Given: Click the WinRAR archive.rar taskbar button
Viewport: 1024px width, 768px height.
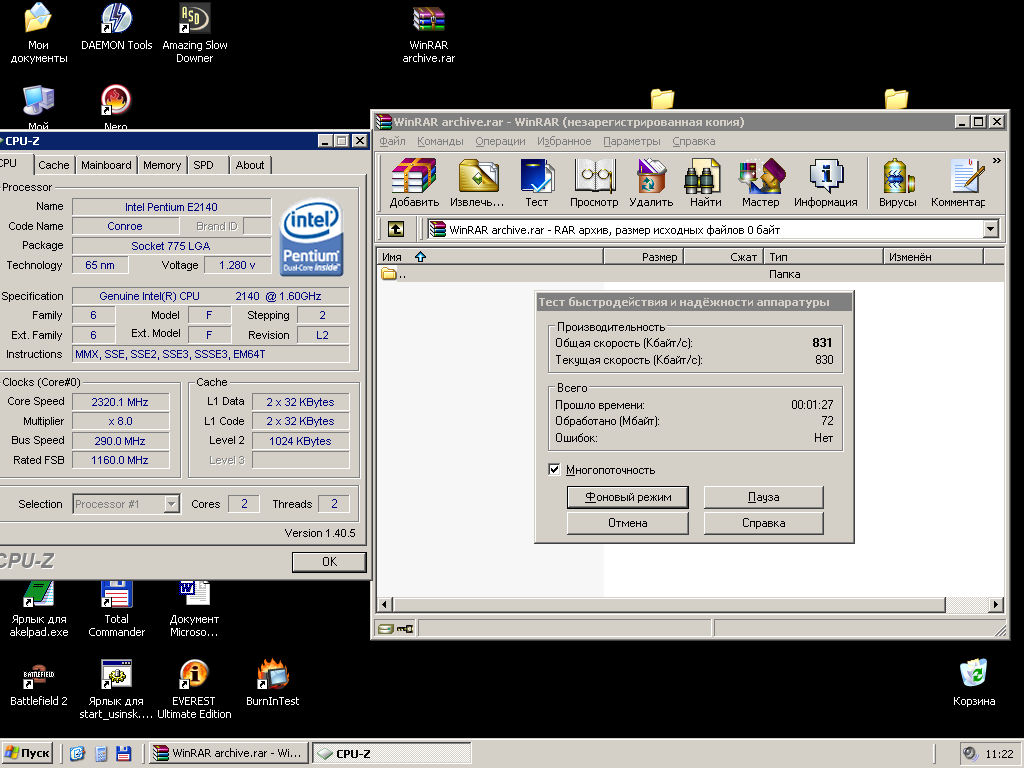Looking at the screenshot, I should (229, 753).
